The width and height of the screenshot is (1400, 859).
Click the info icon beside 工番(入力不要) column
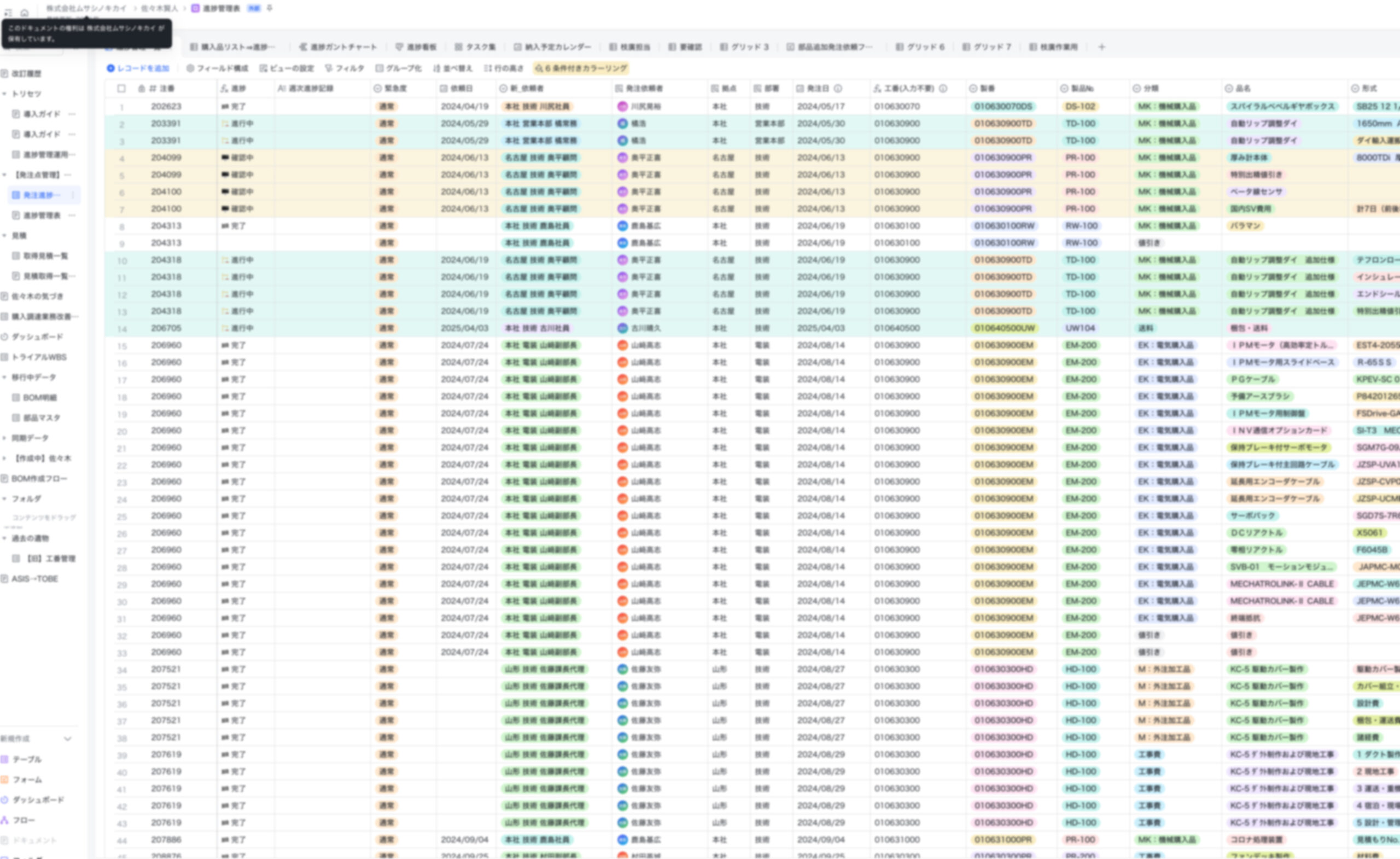pyautogui.click(x=943, y=89)
